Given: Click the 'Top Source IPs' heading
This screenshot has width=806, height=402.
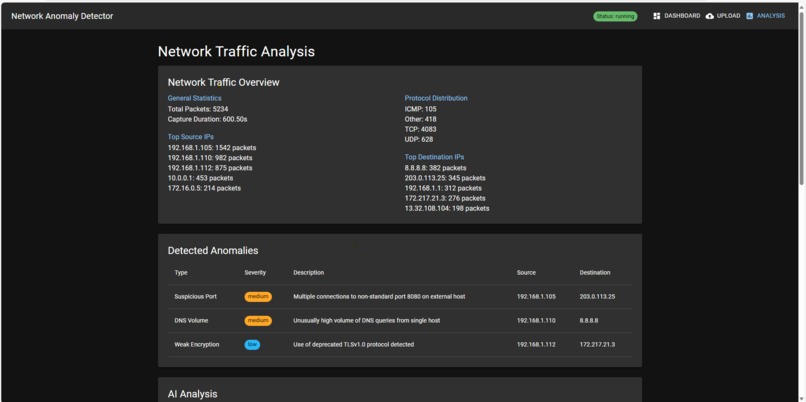Looking at the screenshot, I should click(191, 137).
